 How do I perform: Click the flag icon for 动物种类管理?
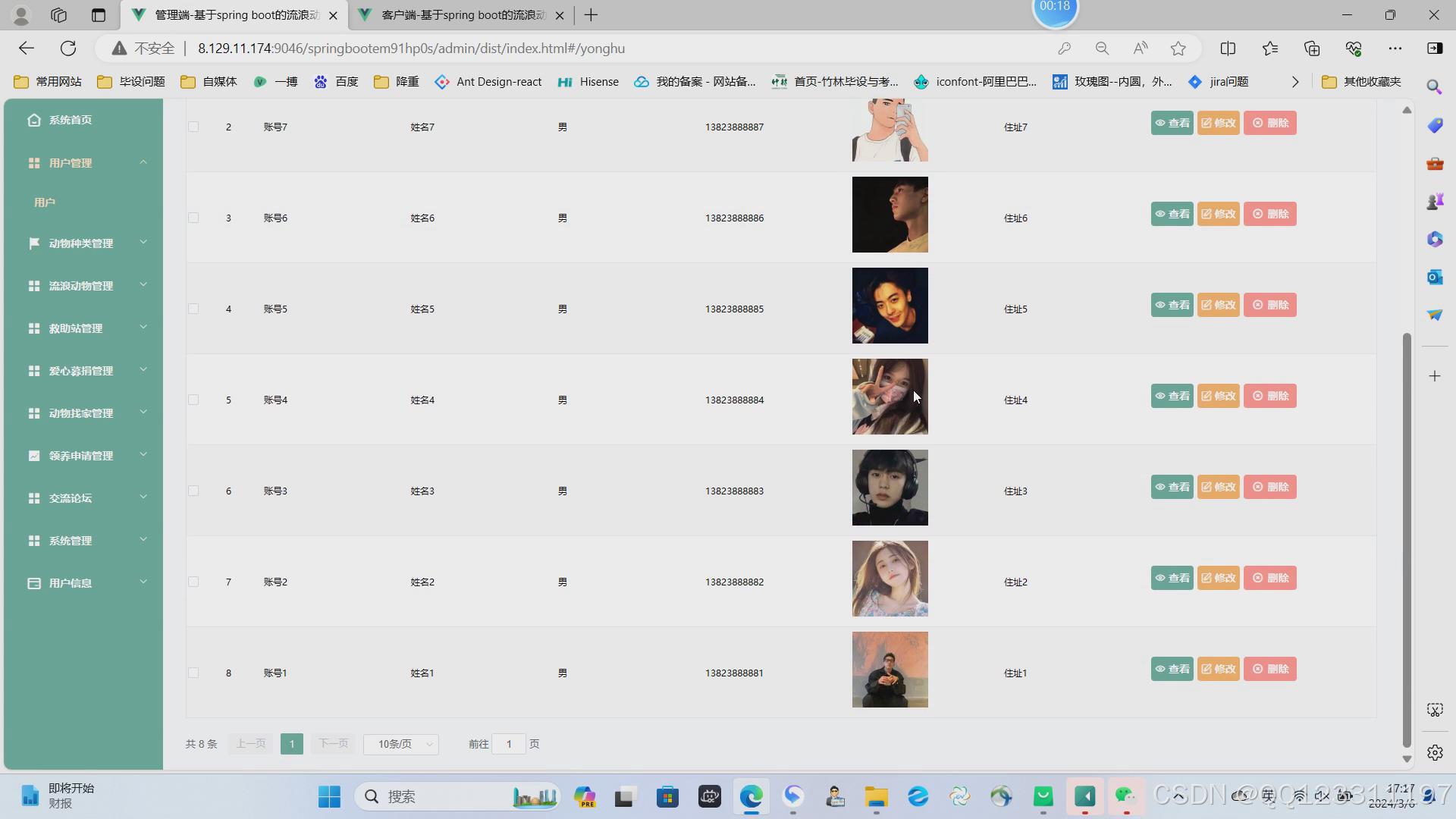(x=33, y=243)
